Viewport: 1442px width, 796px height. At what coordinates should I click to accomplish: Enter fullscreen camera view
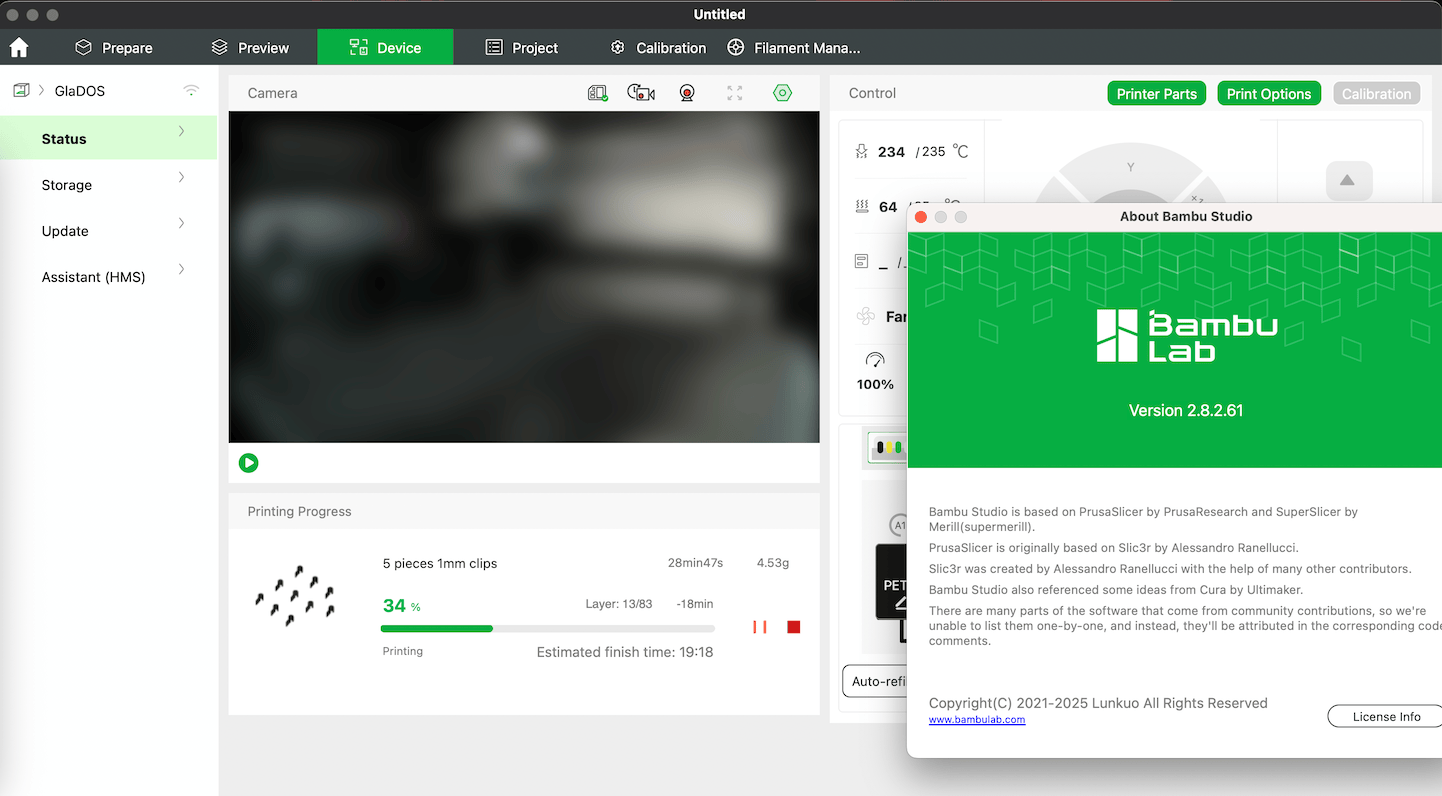(x=735, y=93)
